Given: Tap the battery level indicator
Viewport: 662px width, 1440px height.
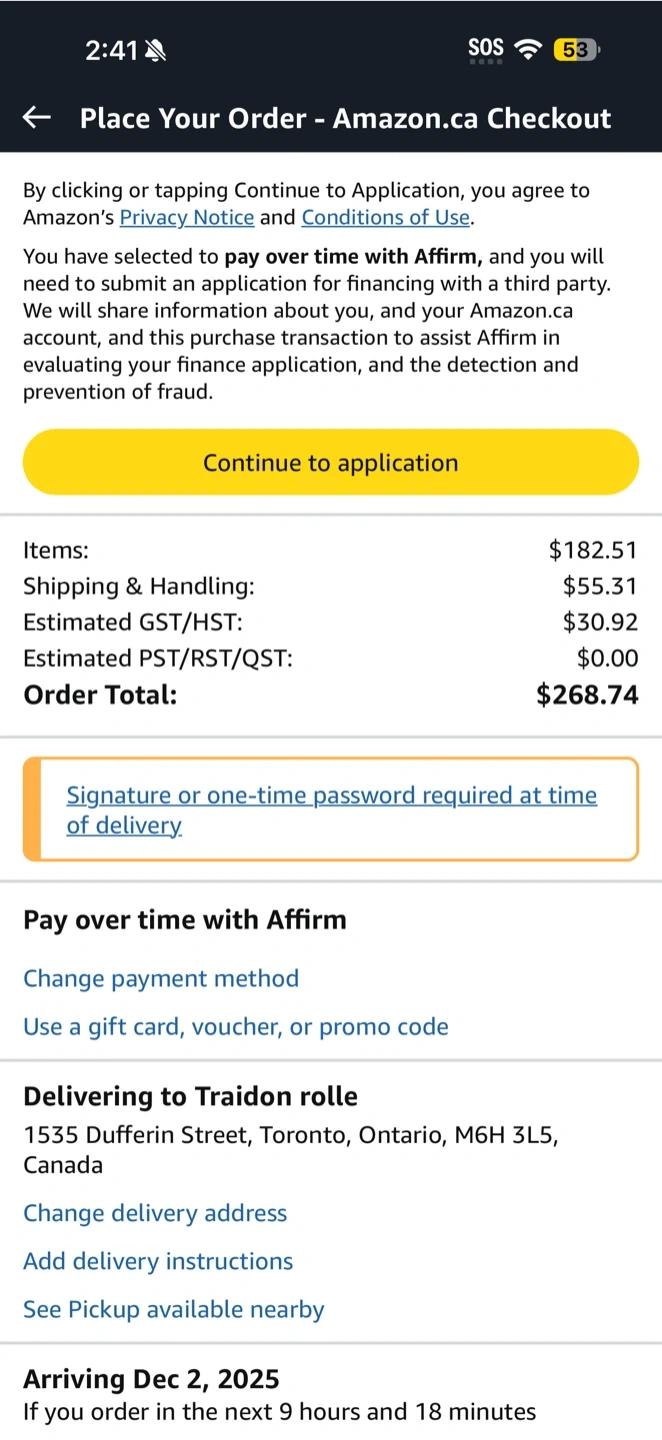Looking at the screenshot, I should click(575, 49).
